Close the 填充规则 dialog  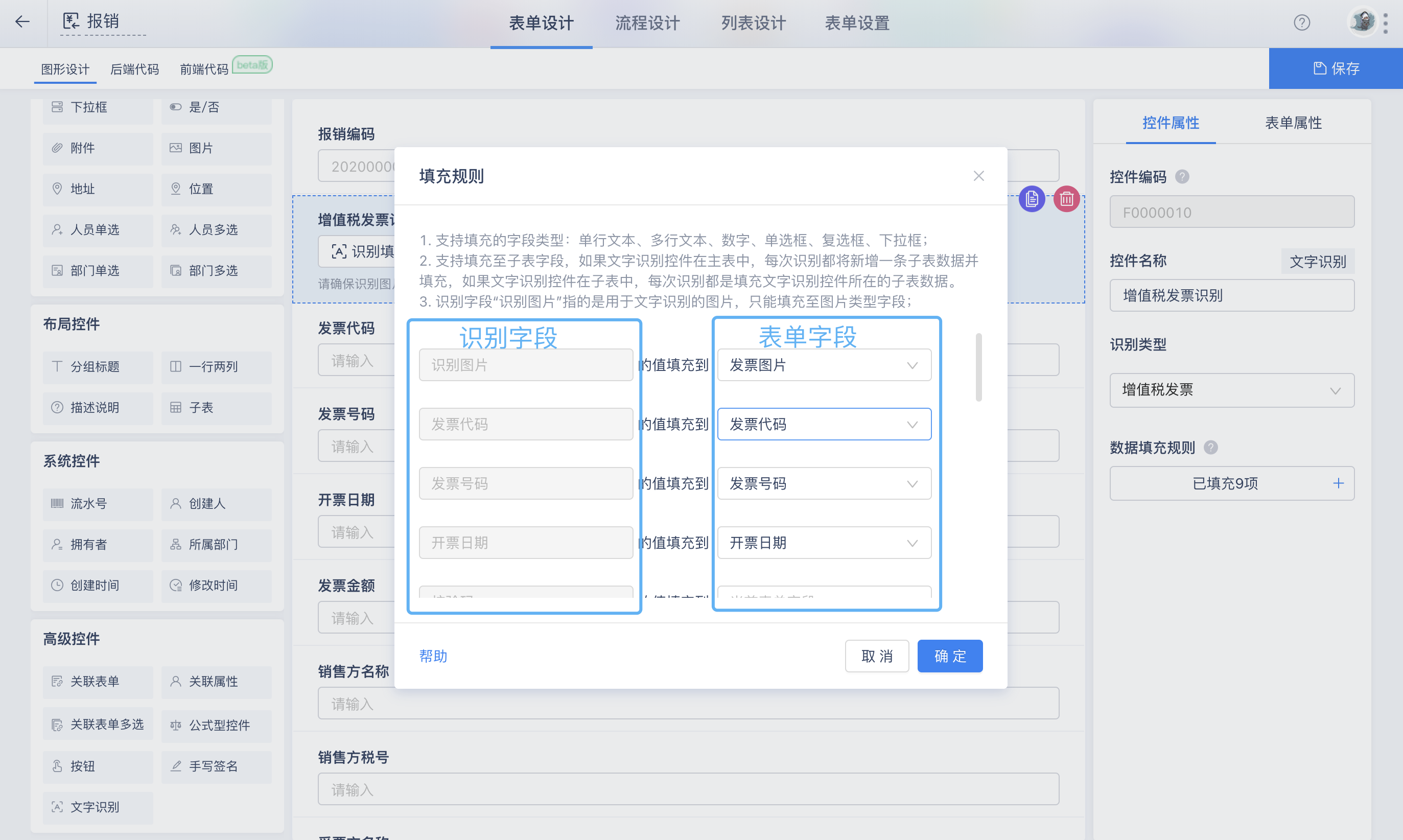(x=978, y=176)
